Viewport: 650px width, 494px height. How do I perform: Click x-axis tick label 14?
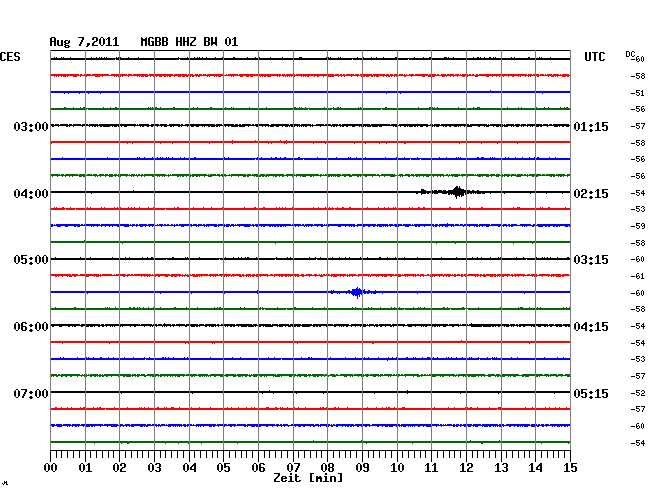point(535,467)
